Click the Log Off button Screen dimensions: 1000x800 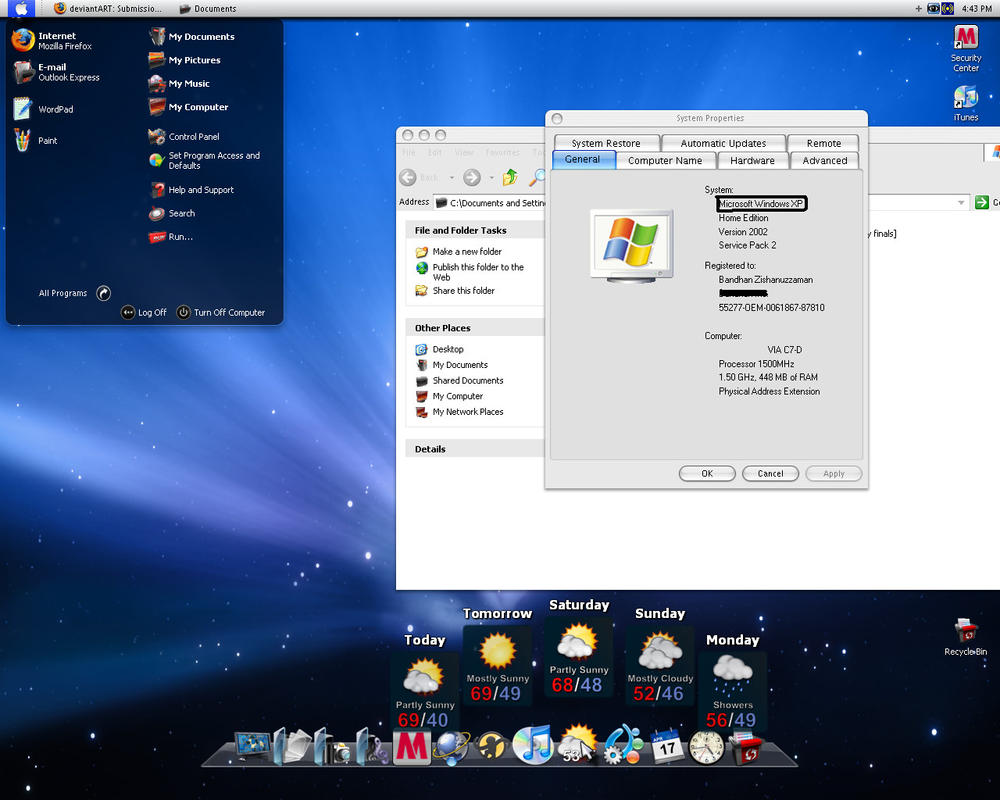(x=144, y=312)
